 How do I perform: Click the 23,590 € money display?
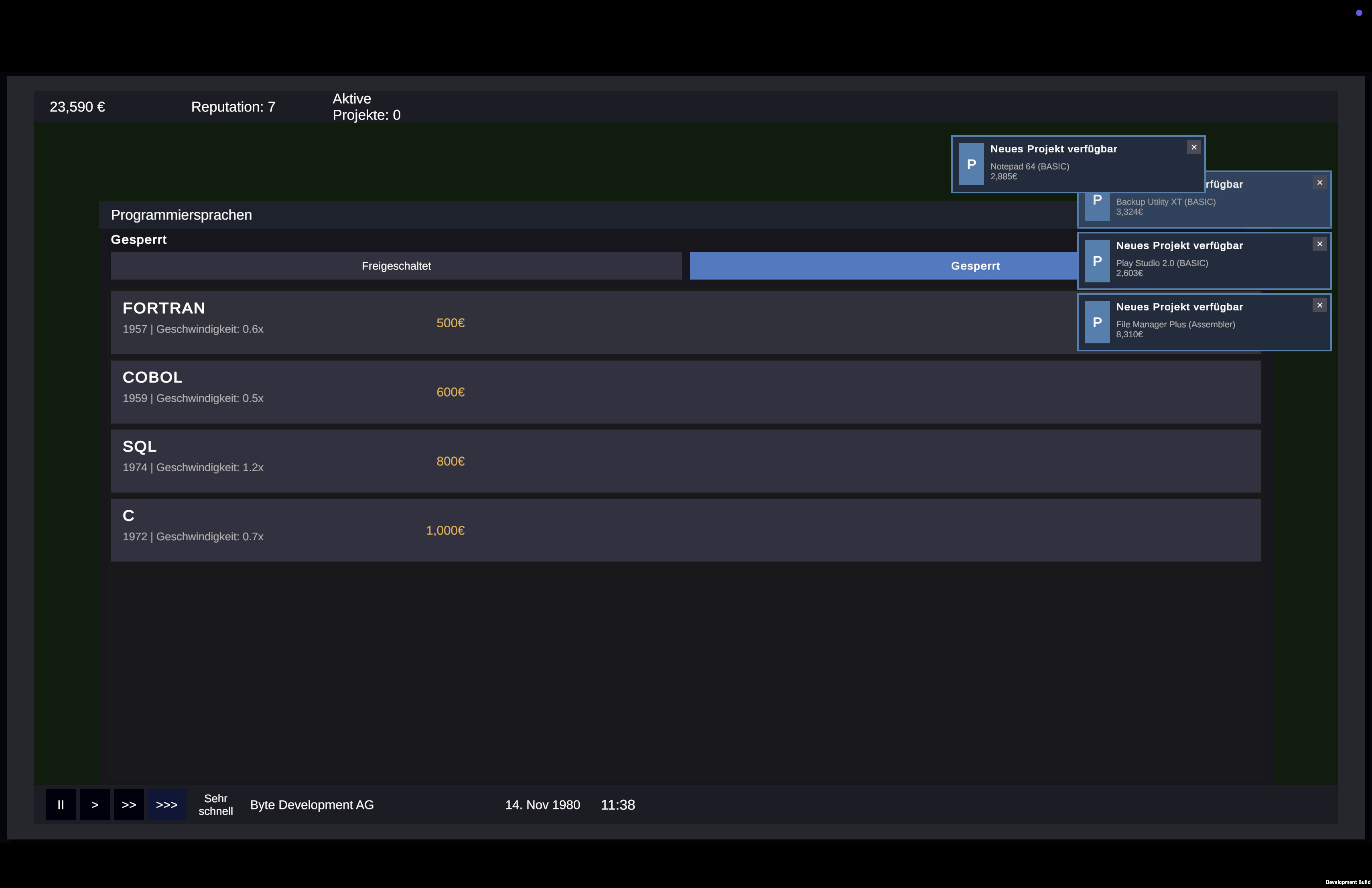click(x=77, y=107)
